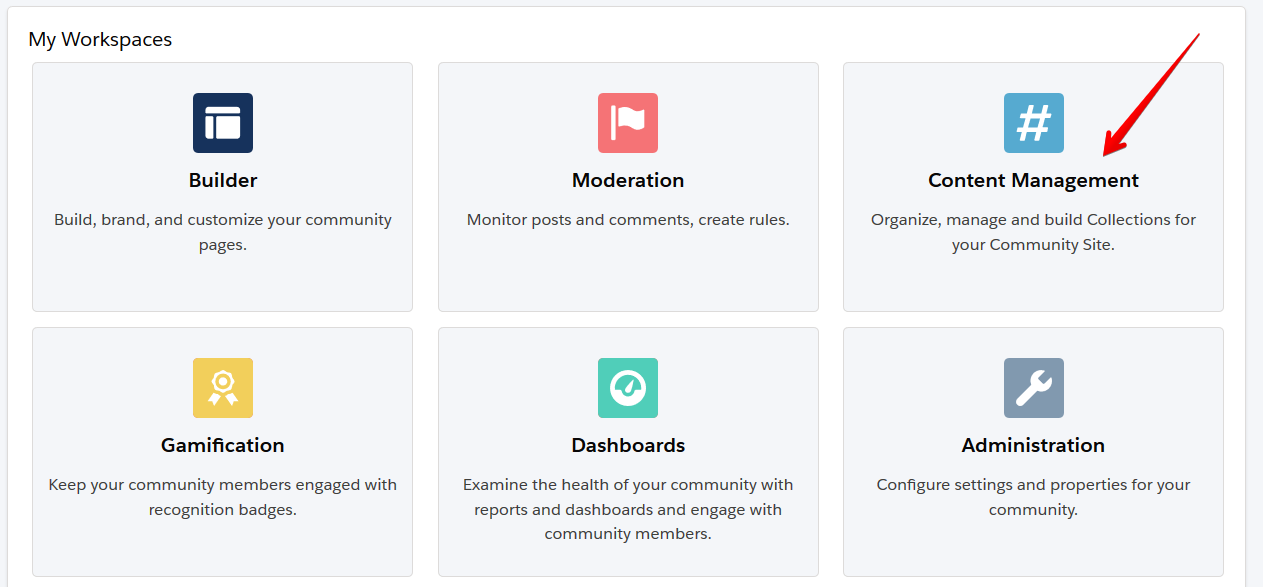Click the My Workspaces heading
The image size is (1263, 587).
[100, 40]
